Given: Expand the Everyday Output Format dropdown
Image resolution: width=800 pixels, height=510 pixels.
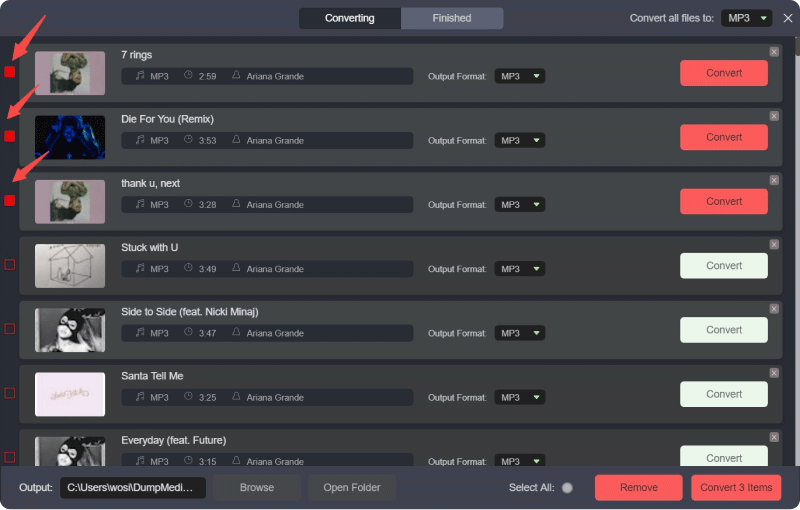Looking at the screenshot, I should (520, 461).
